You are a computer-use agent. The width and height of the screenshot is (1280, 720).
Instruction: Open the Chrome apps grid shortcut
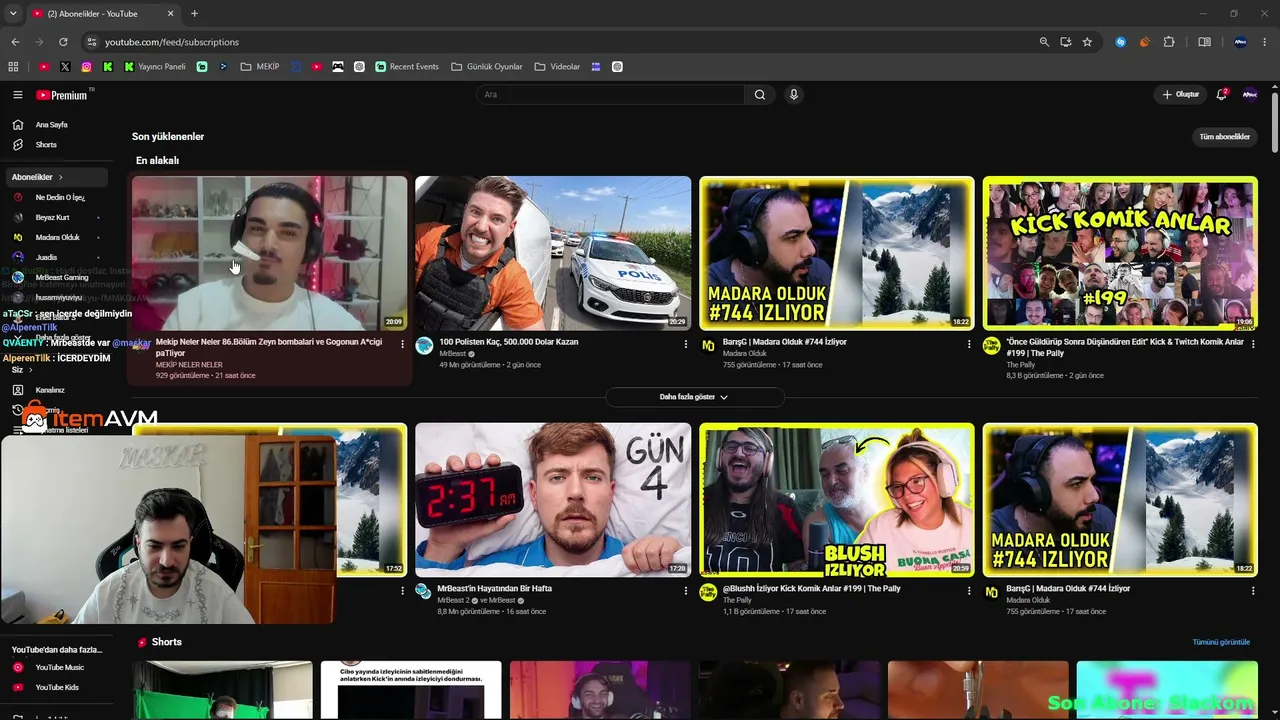click(x=13, y=67)
